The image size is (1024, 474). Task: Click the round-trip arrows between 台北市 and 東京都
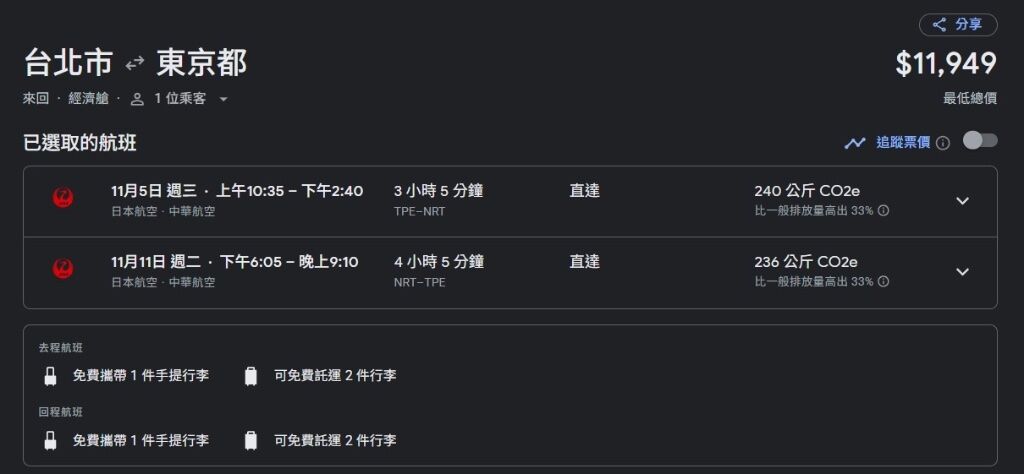click(135, 63)
